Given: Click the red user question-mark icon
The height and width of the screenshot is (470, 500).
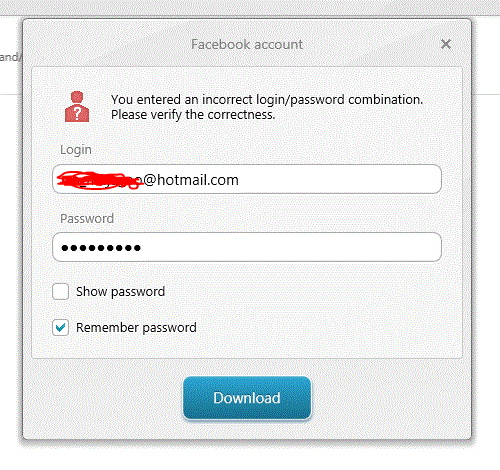Looking at the screenshot, I should [77, 107].
